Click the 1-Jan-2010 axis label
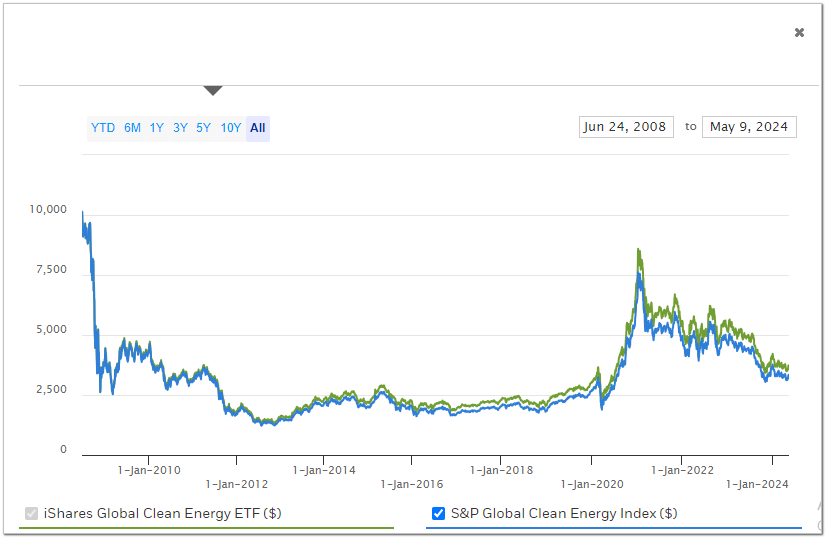The width and height of the screenshot is (826, 538). 149,470
